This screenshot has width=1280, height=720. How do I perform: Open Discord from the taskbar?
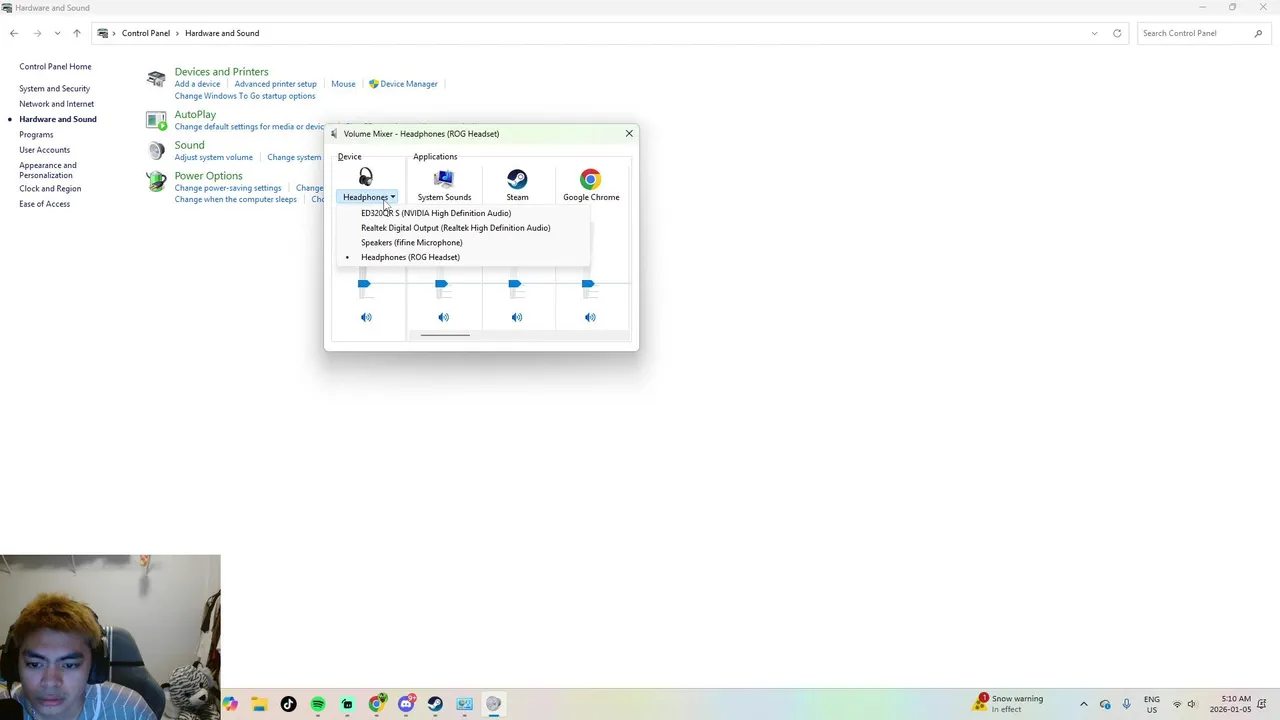(x=406, y=704)
